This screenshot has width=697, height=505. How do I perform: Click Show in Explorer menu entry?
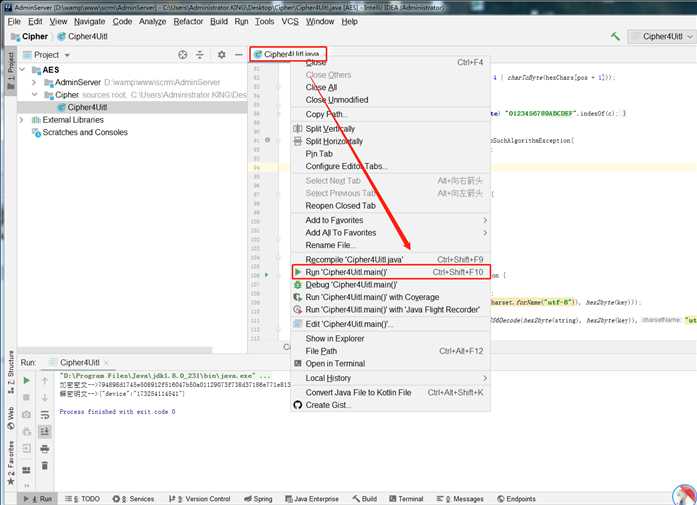[x=391, y=338]
